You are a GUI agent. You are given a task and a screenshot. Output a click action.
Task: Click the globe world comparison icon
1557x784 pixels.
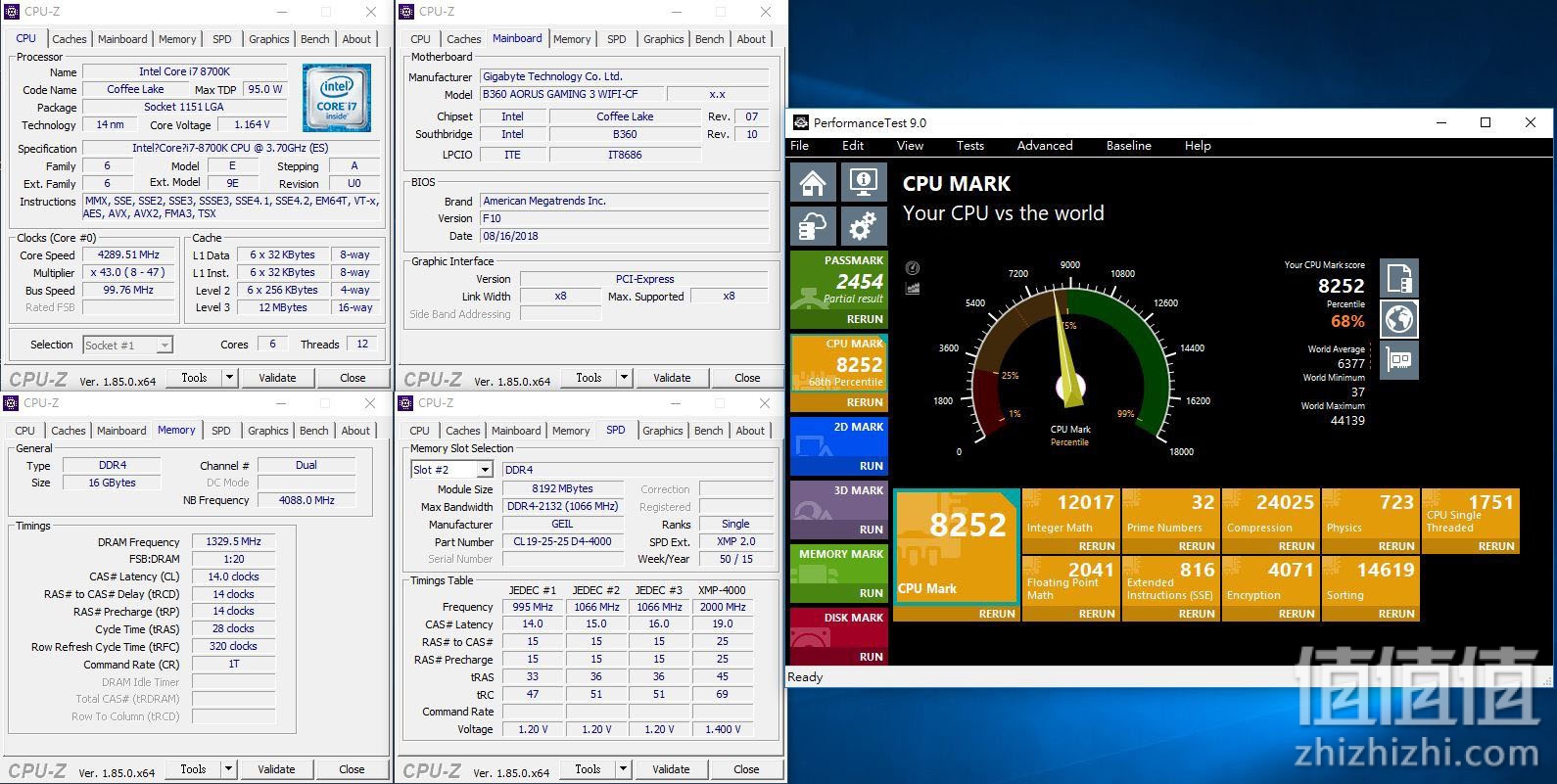(1399, 319)
